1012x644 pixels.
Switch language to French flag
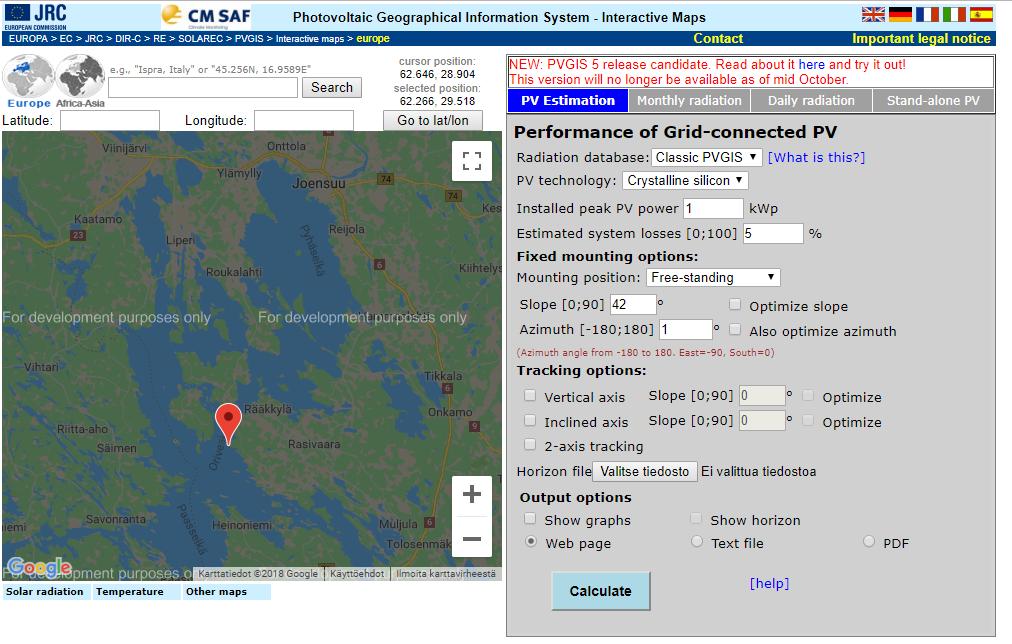click(x=927, y=14)
